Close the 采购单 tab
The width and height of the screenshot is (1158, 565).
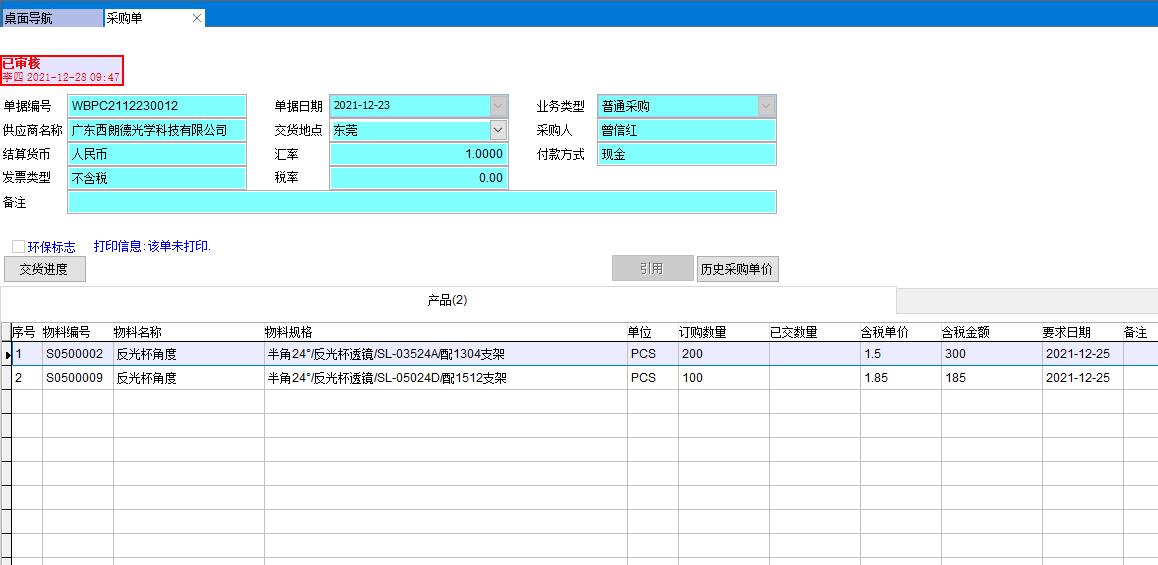197,19
